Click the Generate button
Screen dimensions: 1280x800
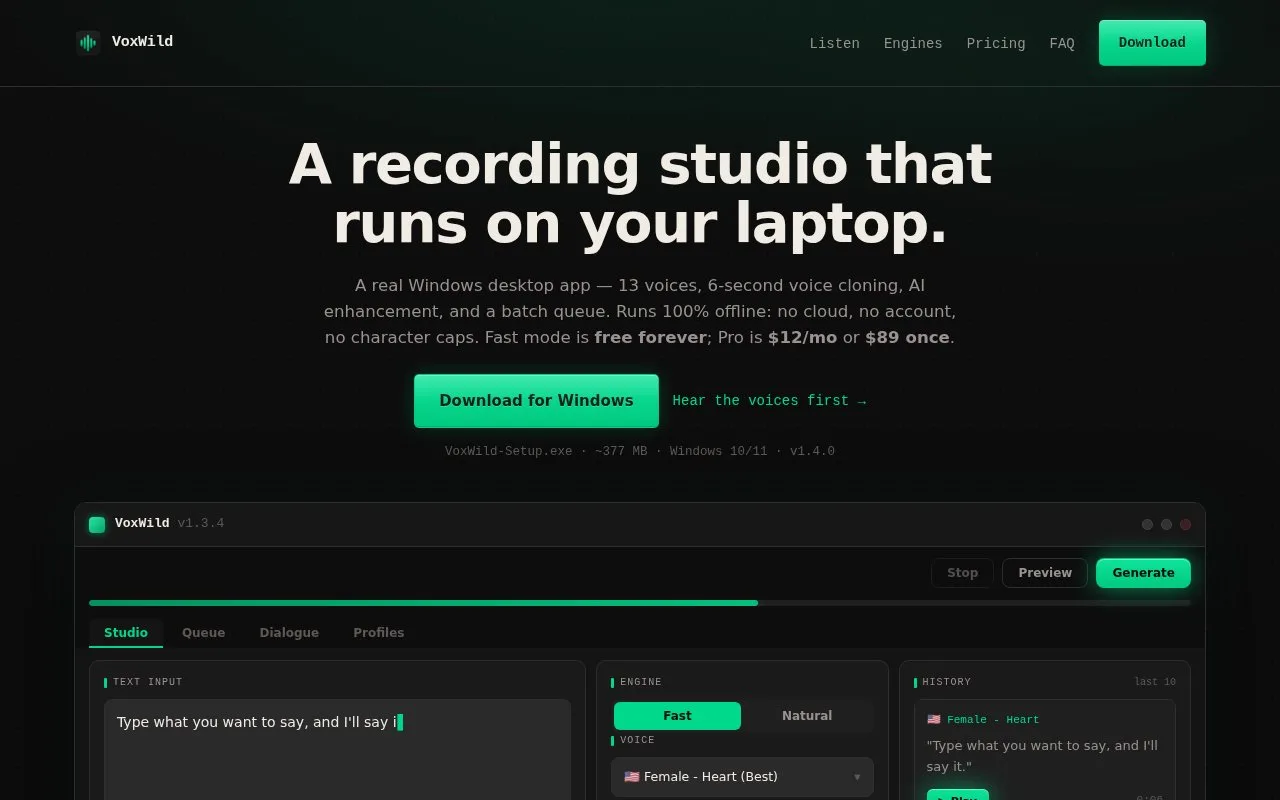point(1143,573)
